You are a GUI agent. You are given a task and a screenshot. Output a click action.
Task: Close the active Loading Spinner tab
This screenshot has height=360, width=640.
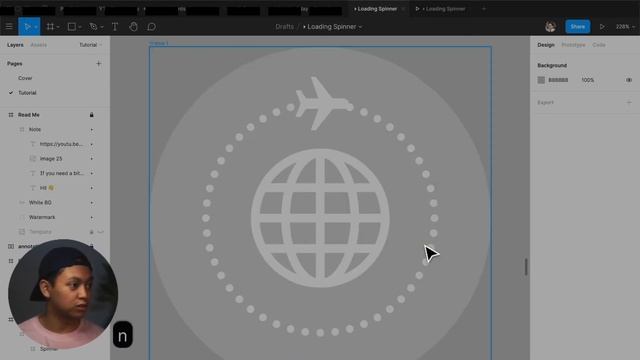click(x=404, y=9)
